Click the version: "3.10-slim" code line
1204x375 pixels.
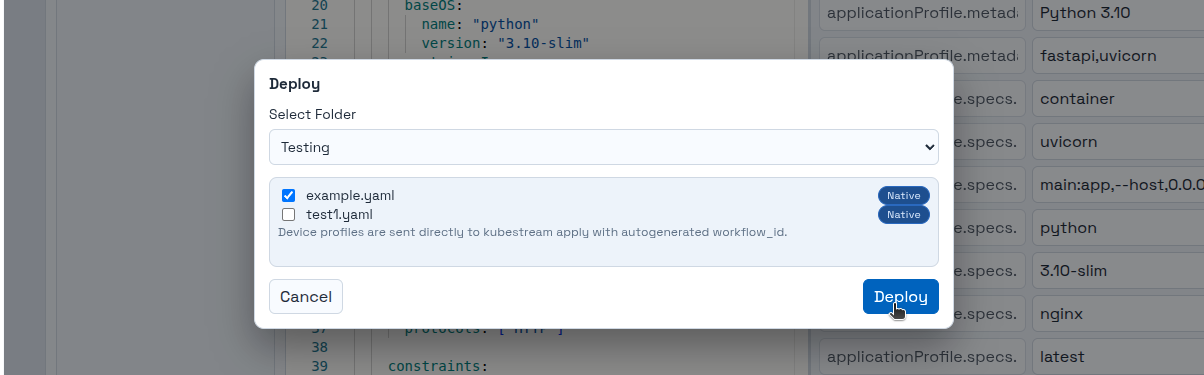point(505,43)
